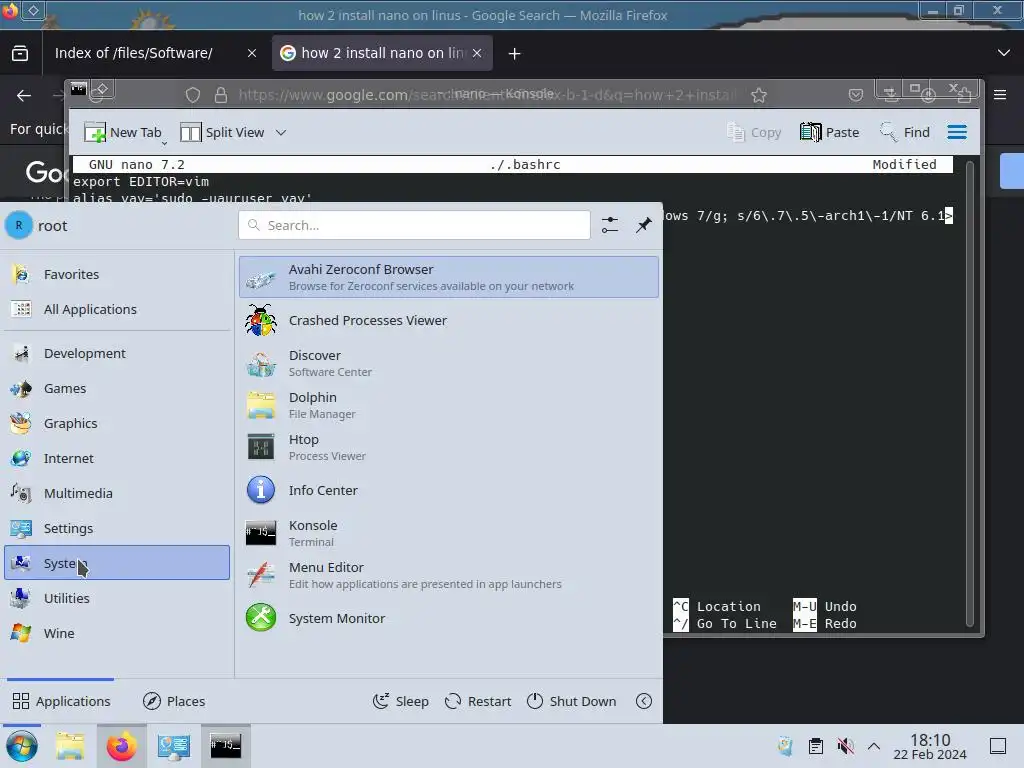Open New Tab dropdown arrow in Konsole
This screenshot has width=1024, height=768.
[165, 141]
